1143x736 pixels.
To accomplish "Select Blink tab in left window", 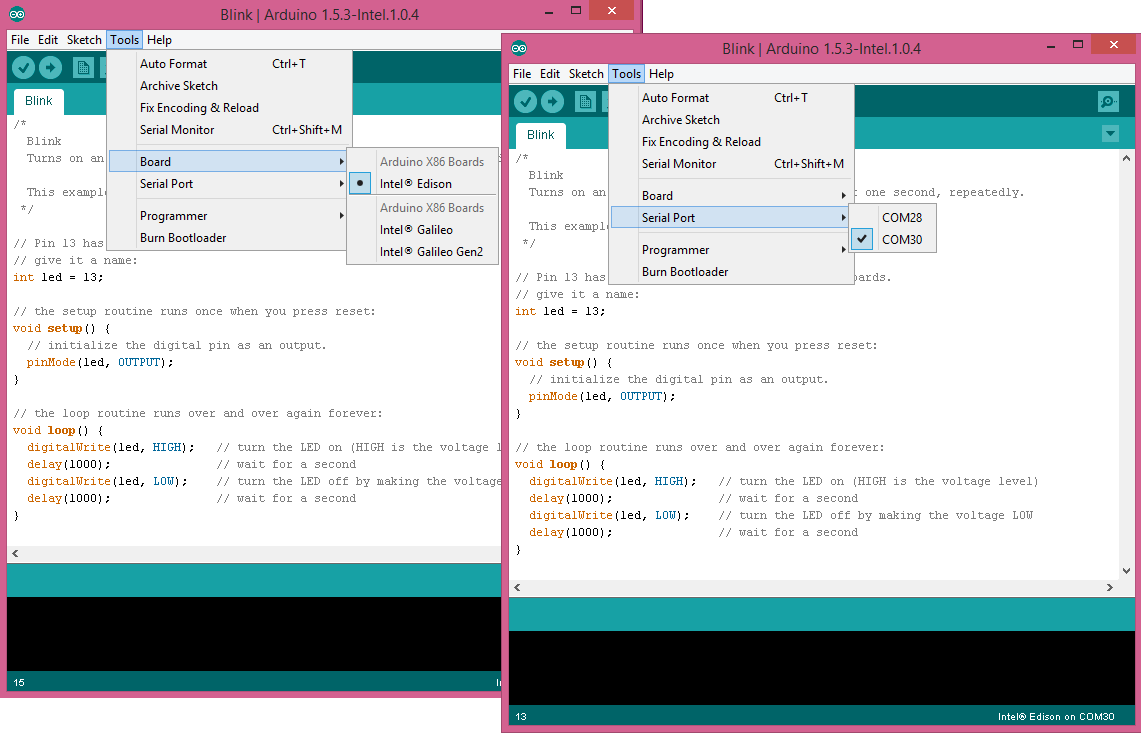I will point(39,101).
